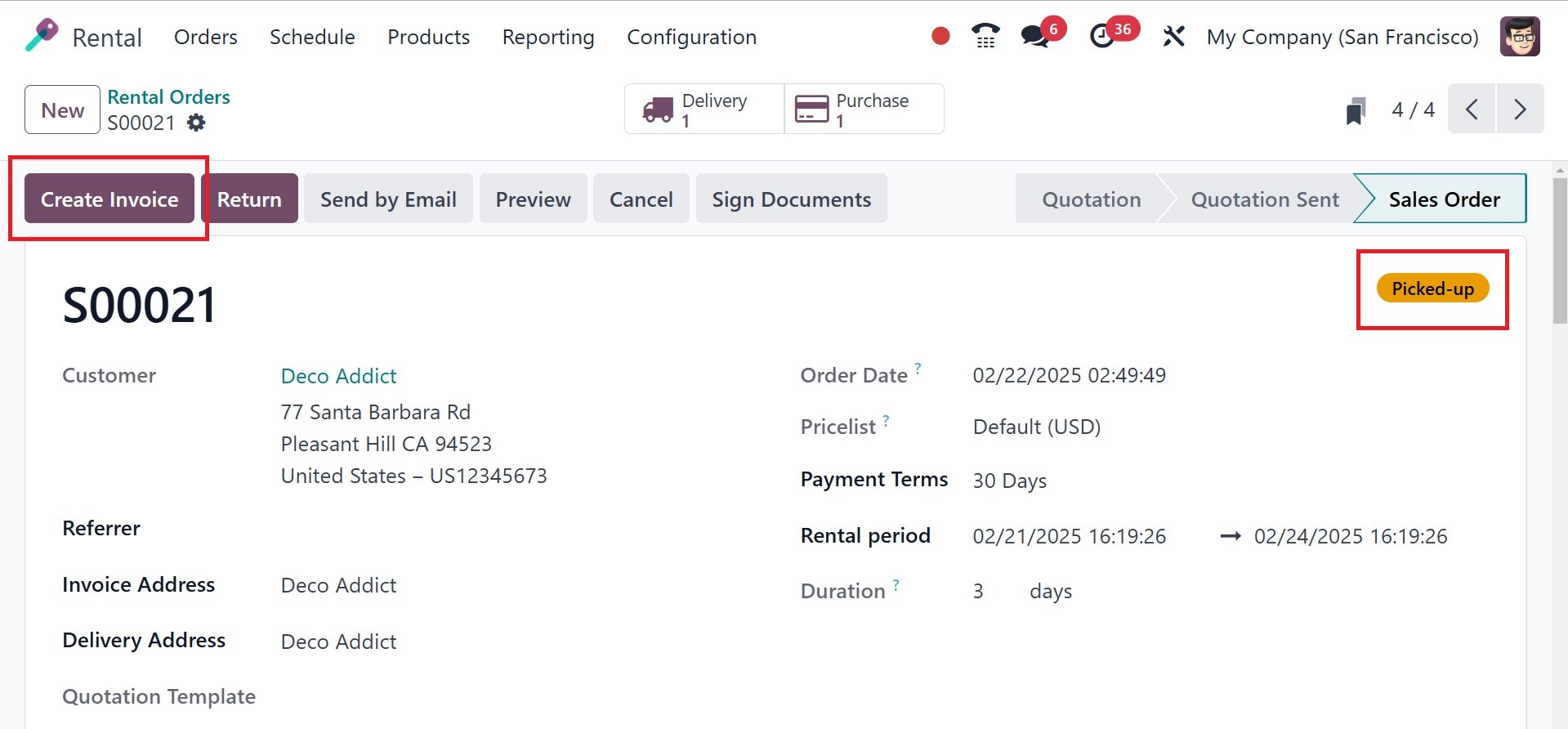Image resolution: width=1568 pixels, height=729 pixels.
Task: Open the chat messages icon
Action: click(x=1035, y=36)
